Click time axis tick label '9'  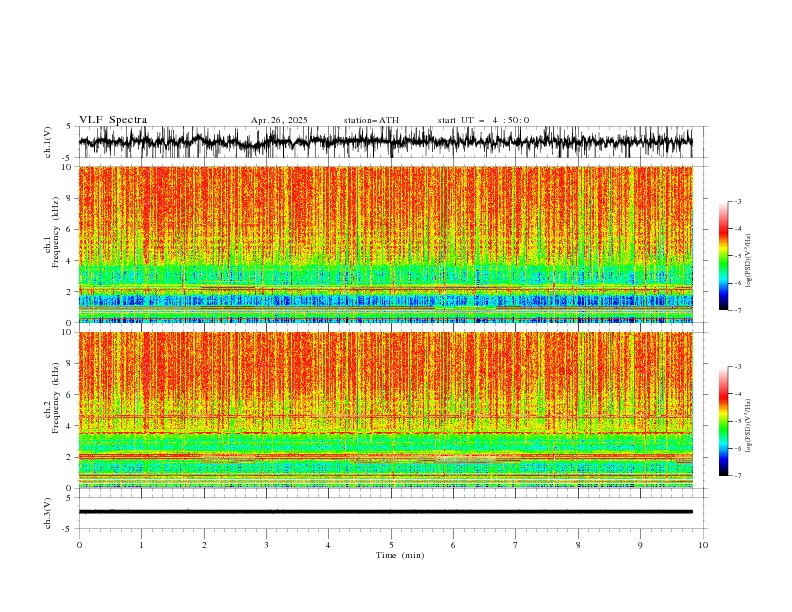(x=640, y=545)
